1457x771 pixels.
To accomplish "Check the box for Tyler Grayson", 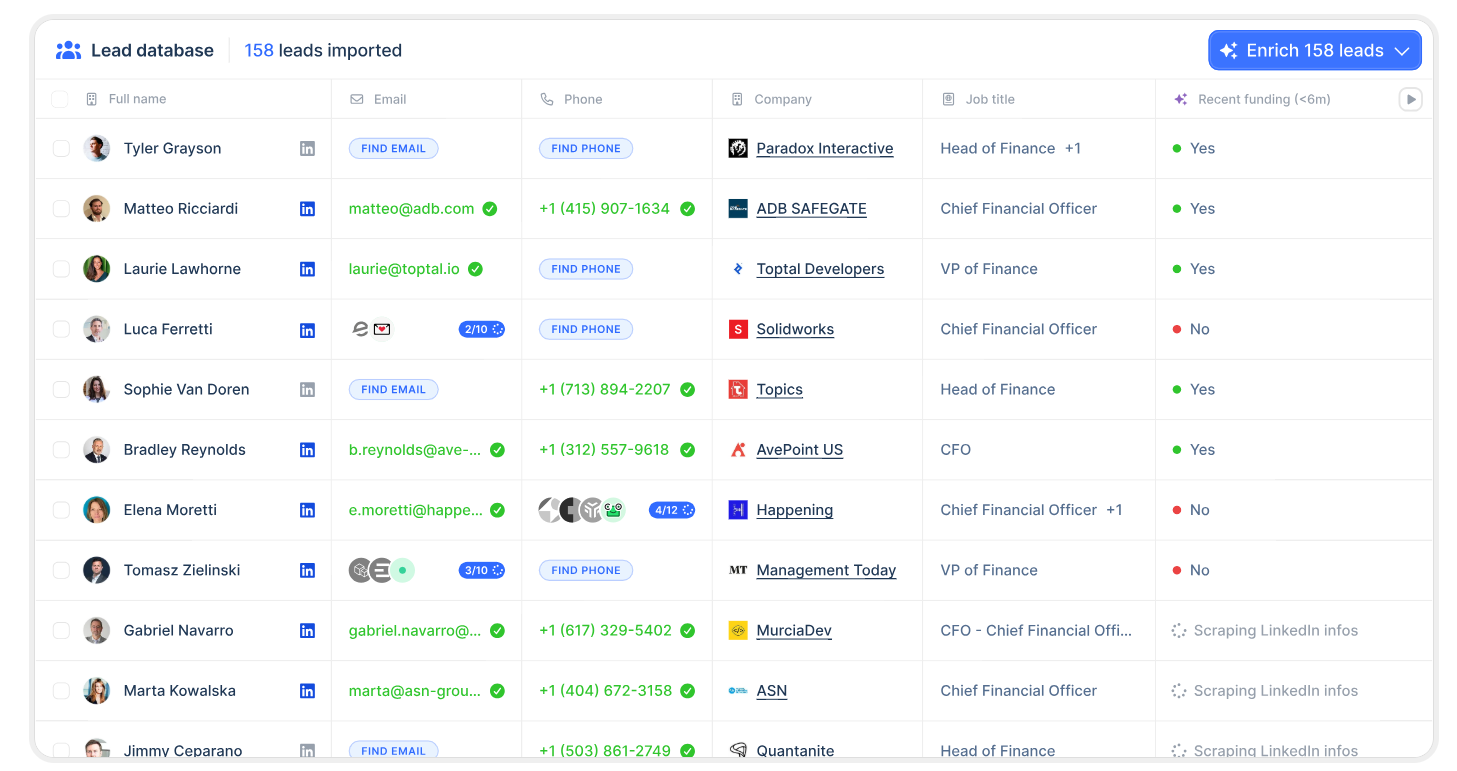I will point(61,148).
